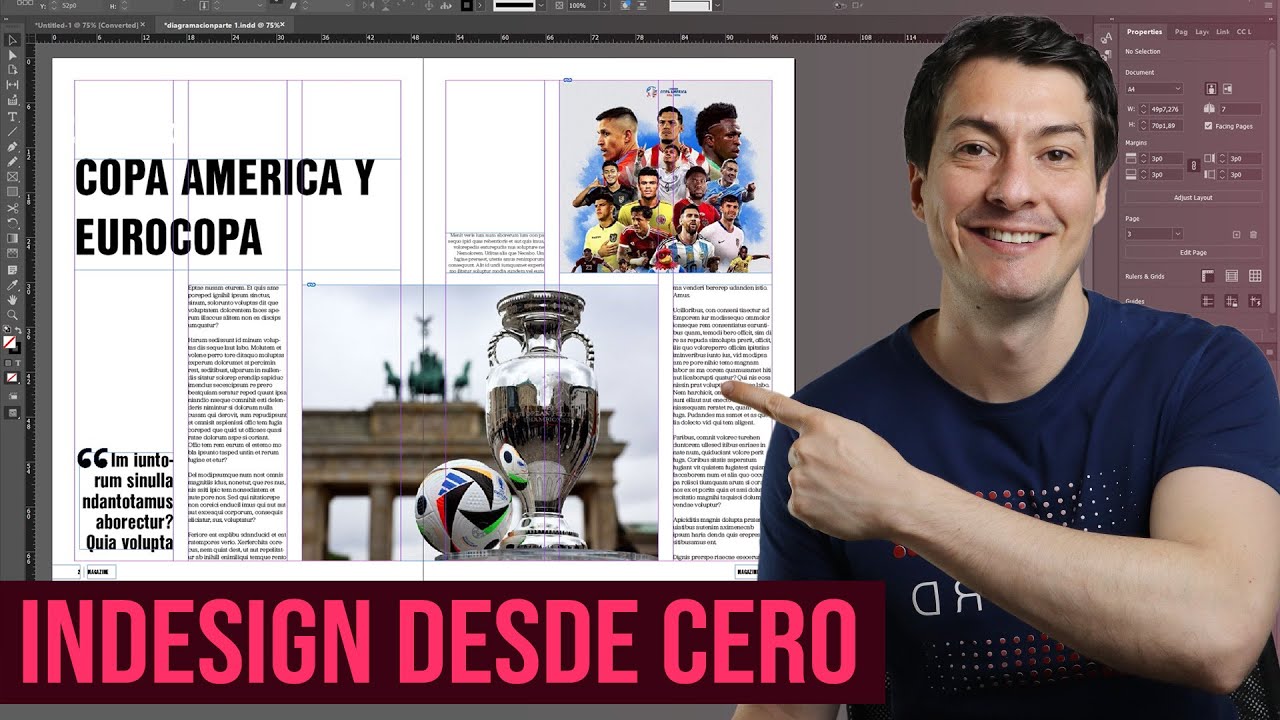Select the Hand tool

[x=12, y=299]
